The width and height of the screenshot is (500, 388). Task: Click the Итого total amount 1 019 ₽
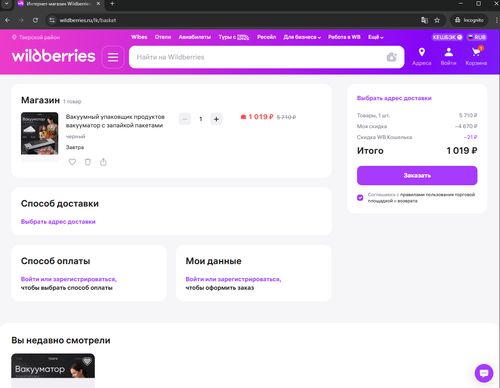pyautogui.click(x=462, y=151)
